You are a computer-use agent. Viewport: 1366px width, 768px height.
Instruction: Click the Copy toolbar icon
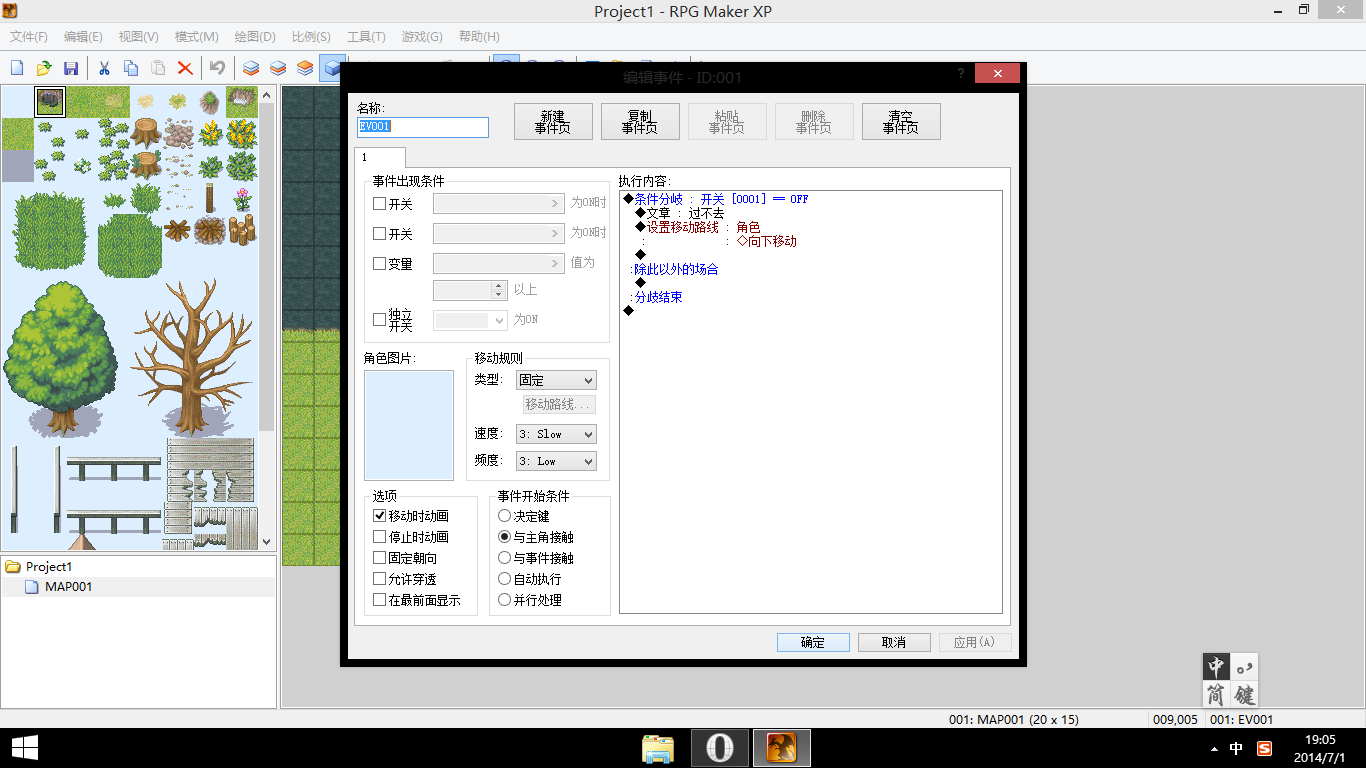[131, 68]
